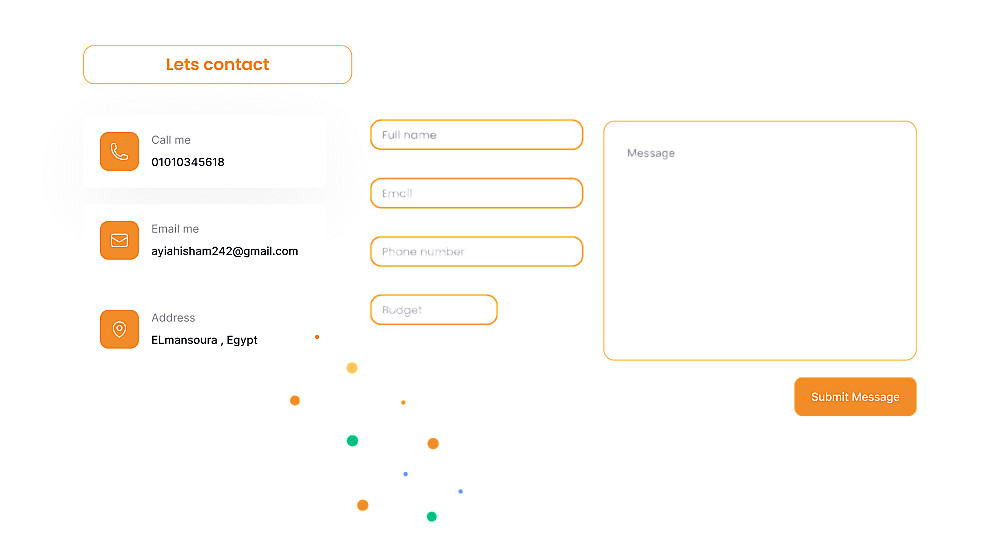Click the Email me label
This screenshot has height=548, width=1000.
point(175,229)
